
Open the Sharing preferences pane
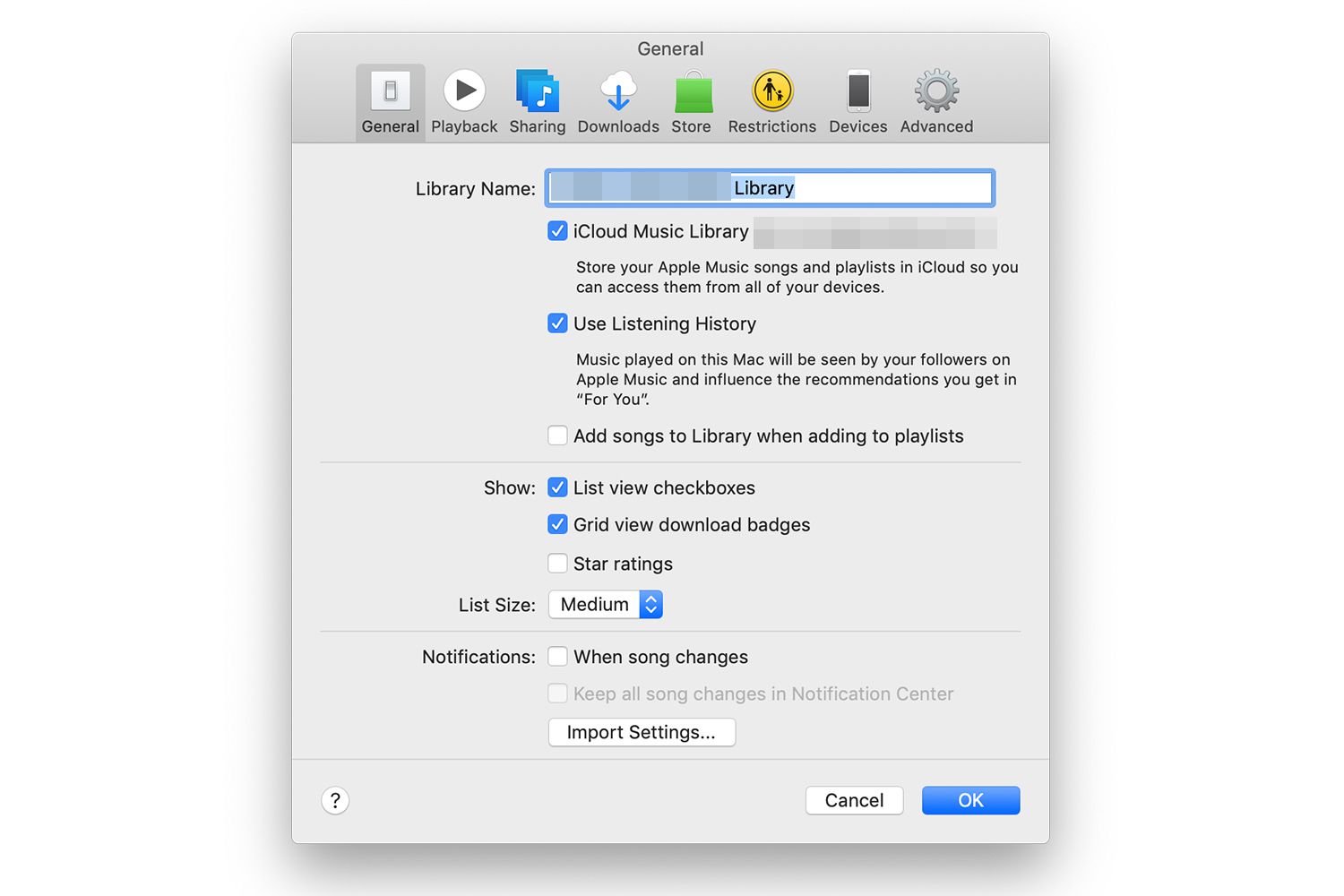point(538,102)
